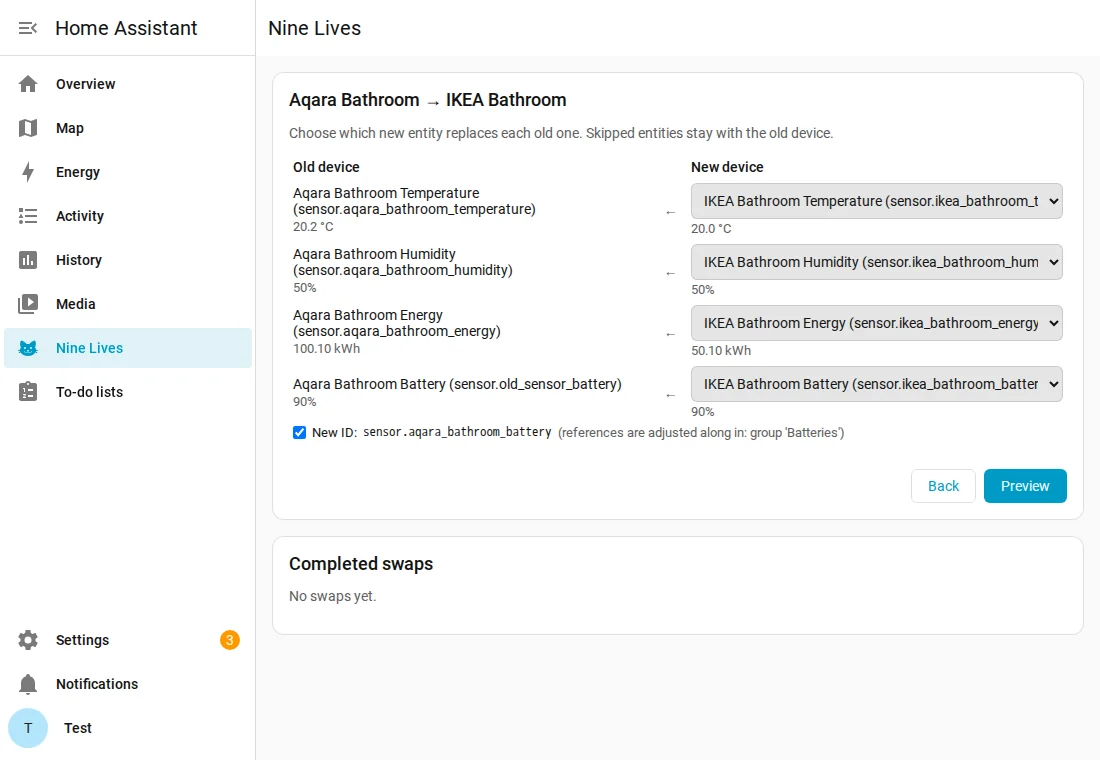Click the group 'Batteries' references note
The height and width of the screenshot is (760, 1100).
pos(701,433)
